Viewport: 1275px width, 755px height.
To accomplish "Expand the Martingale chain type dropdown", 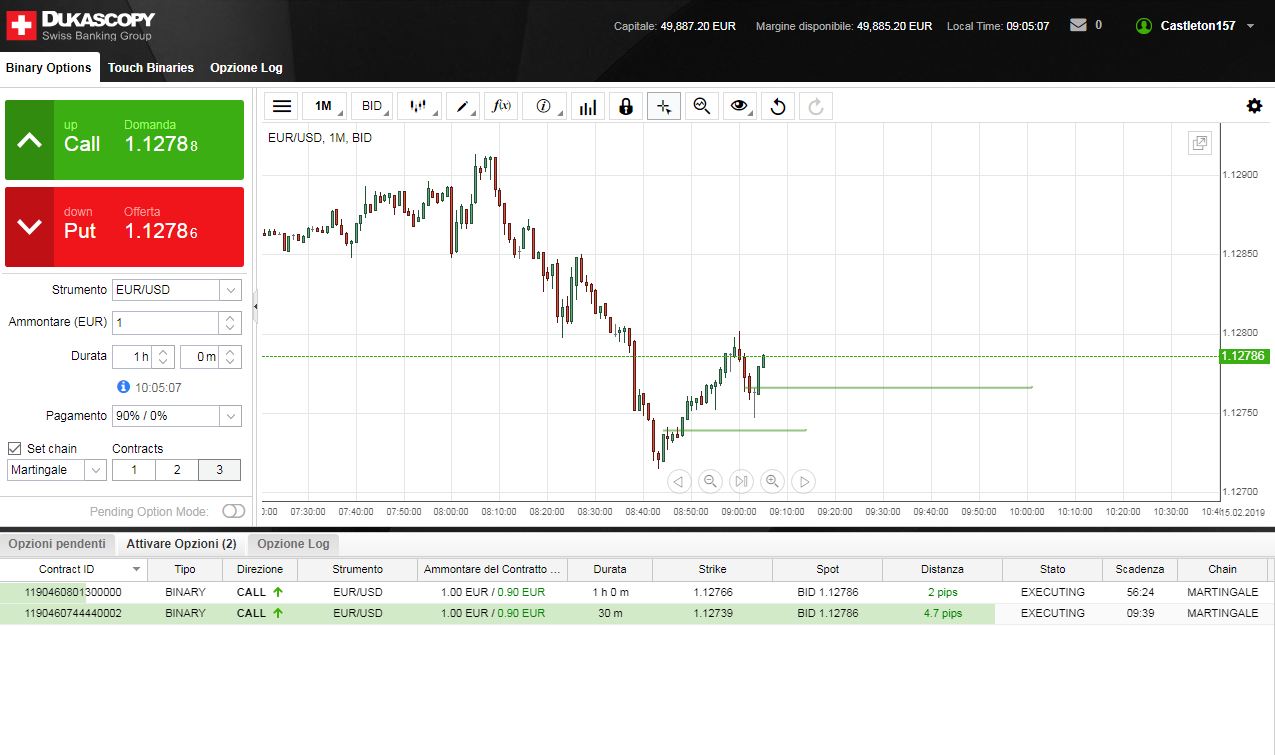I will pos(57,470).
